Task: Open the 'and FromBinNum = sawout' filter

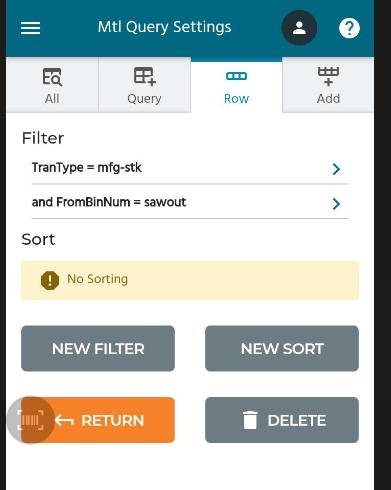Action: (x=190, y=202)
